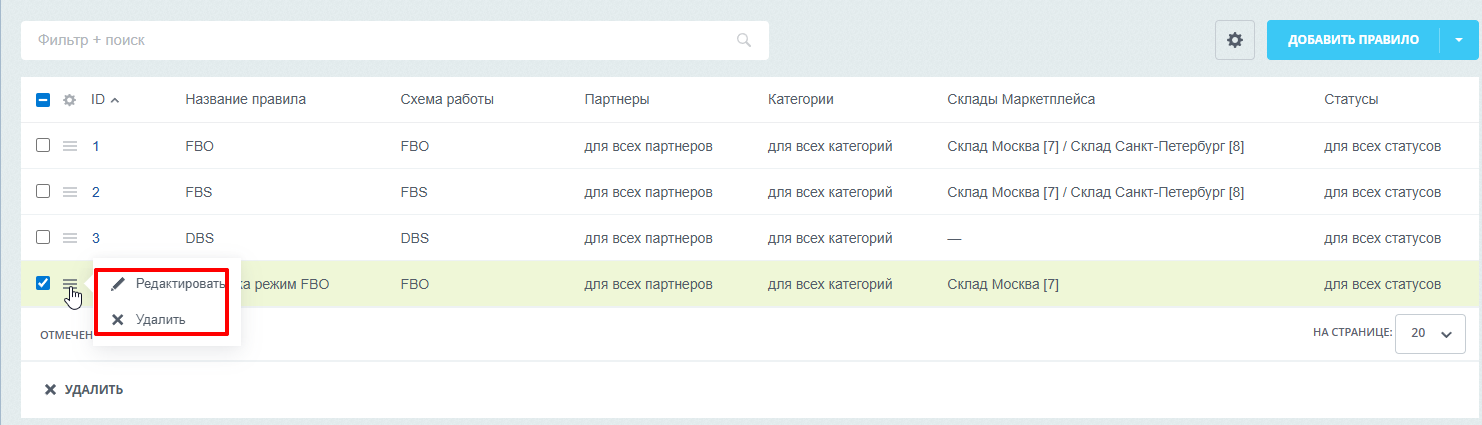Toggle the select-all checkbox in table header
1482x425 pixels.
(43, 100)
